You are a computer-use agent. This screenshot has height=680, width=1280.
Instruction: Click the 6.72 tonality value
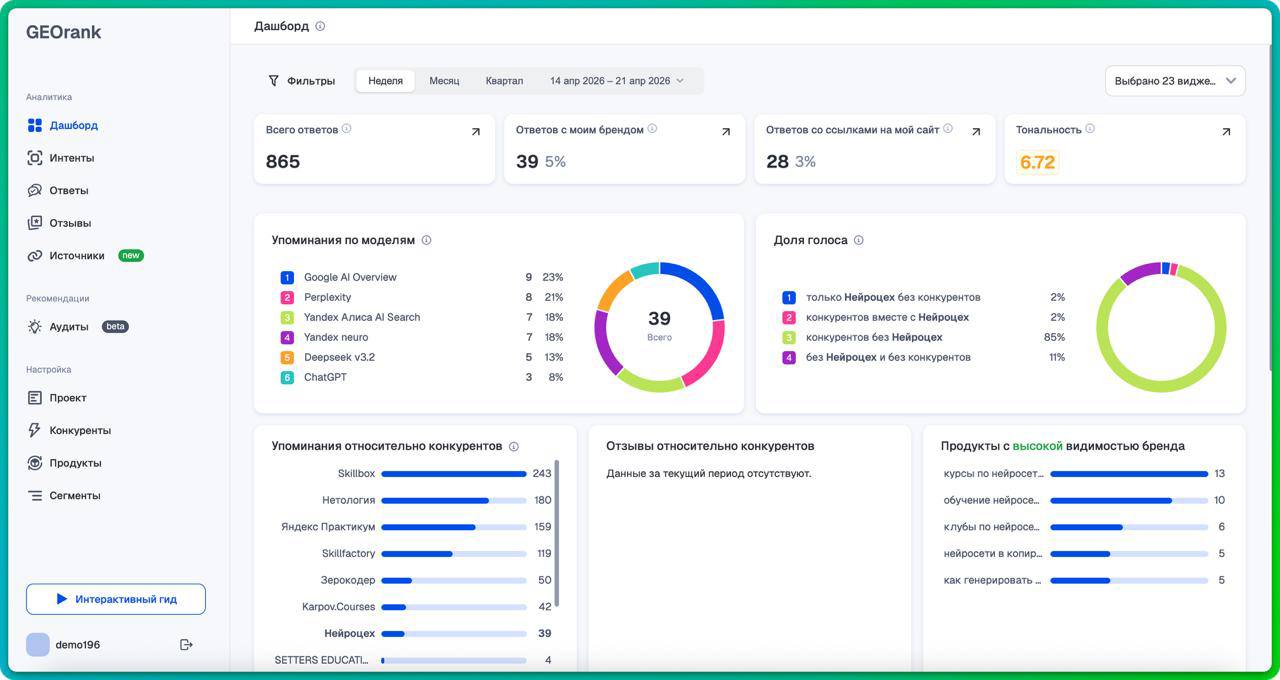[x=1037, y=162]
